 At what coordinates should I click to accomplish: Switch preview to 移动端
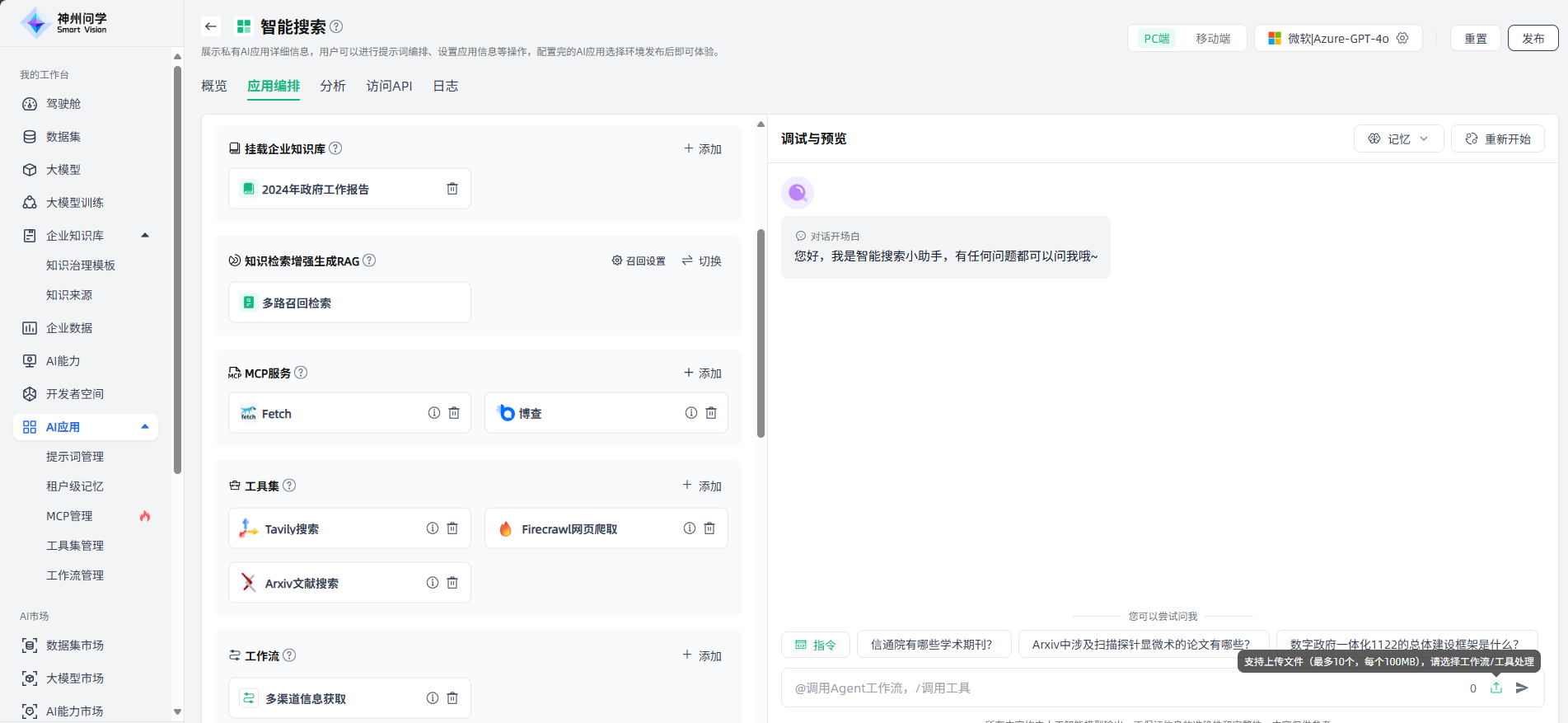tap(1213, 39)
